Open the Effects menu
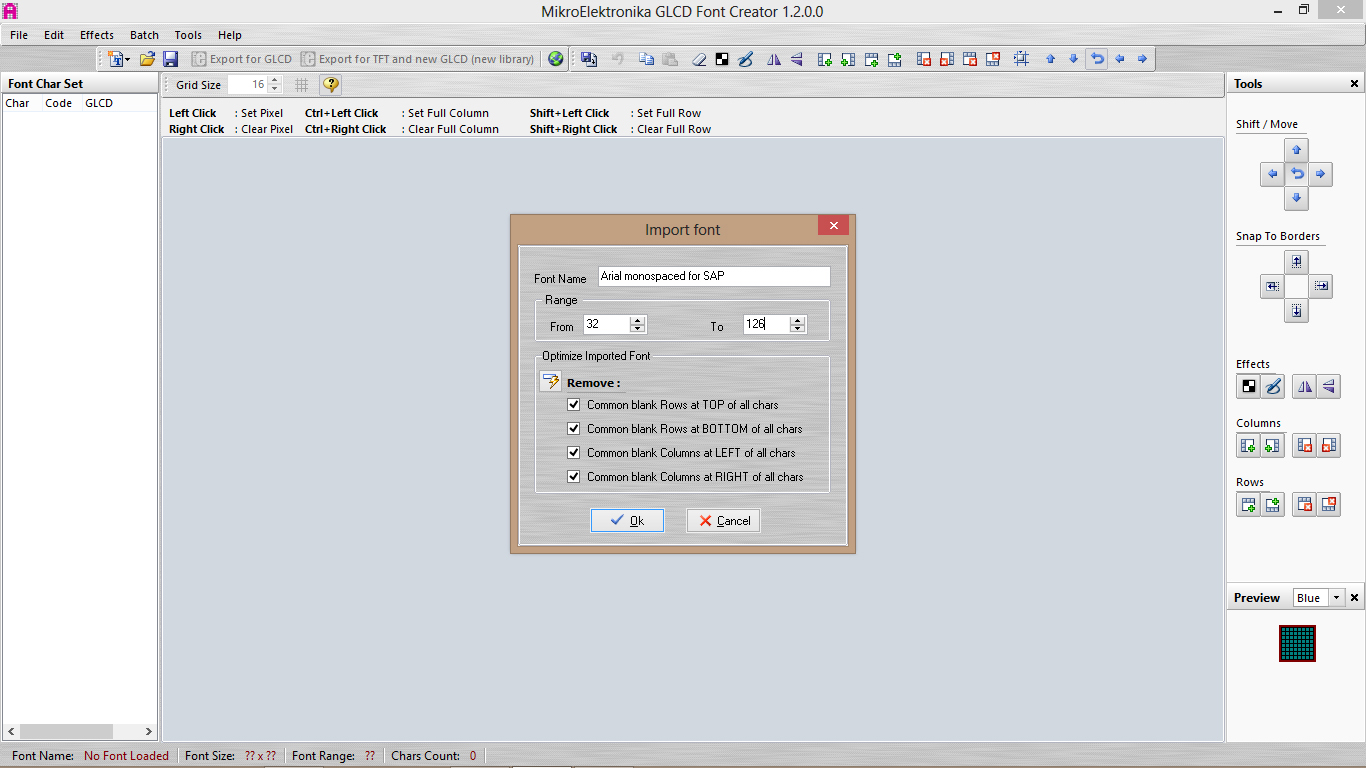Viewport: 1366px width, 768px height. point(97,35)
